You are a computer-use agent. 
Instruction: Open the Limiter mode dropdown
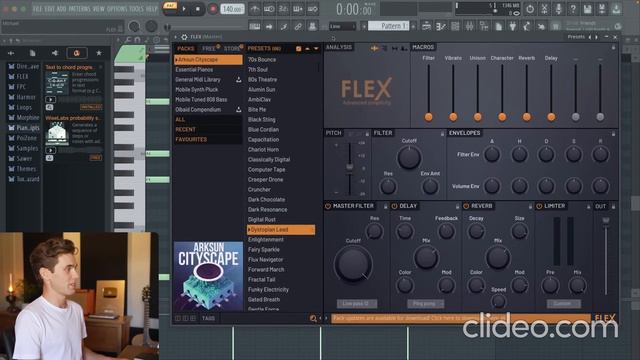click(x=563, y=304)
